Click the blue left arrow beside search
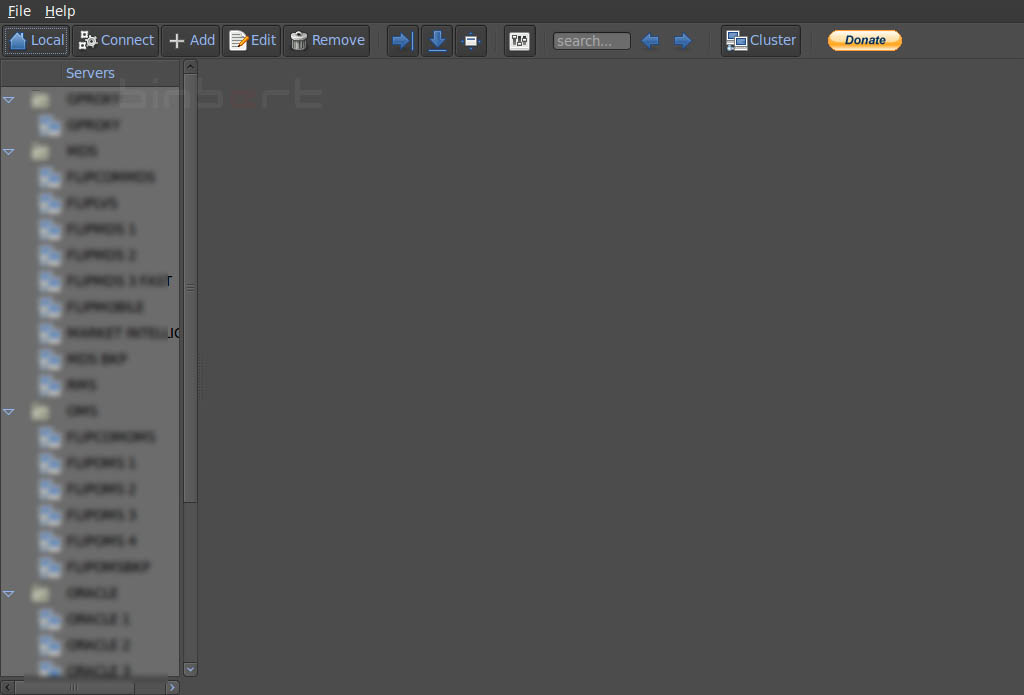The height and width of the screenshot is (695, 1024). [650, 40]
